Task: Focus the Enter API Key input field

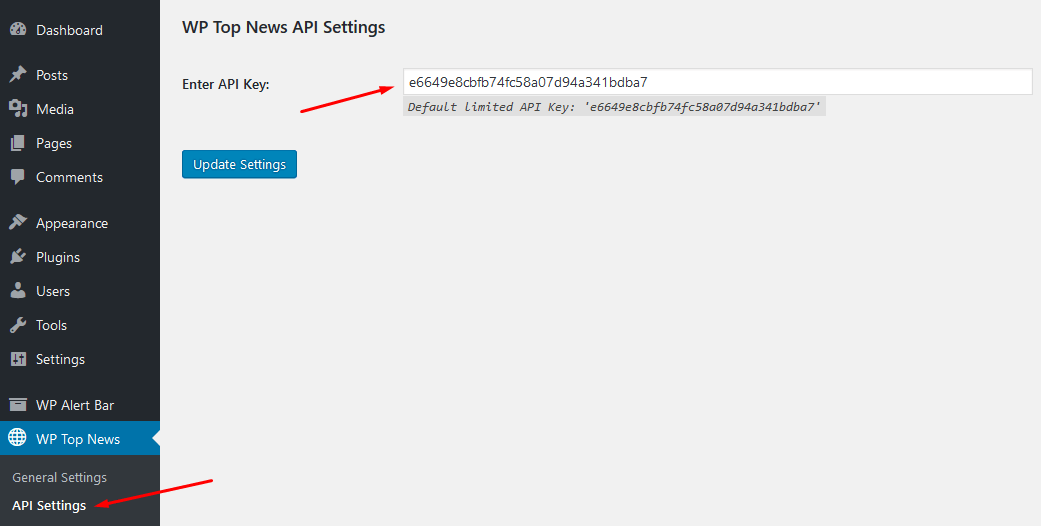Action: click(717, 82)
